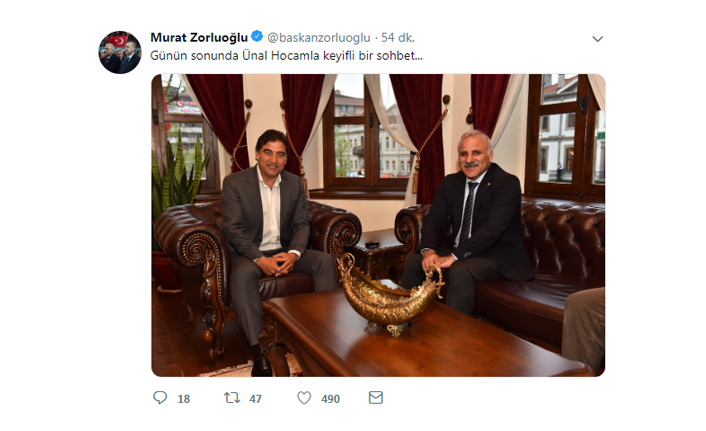Screen dimensions: 706x431
Task: Open the Murat Zorluoğlu display name link
Action: [199, 37]
